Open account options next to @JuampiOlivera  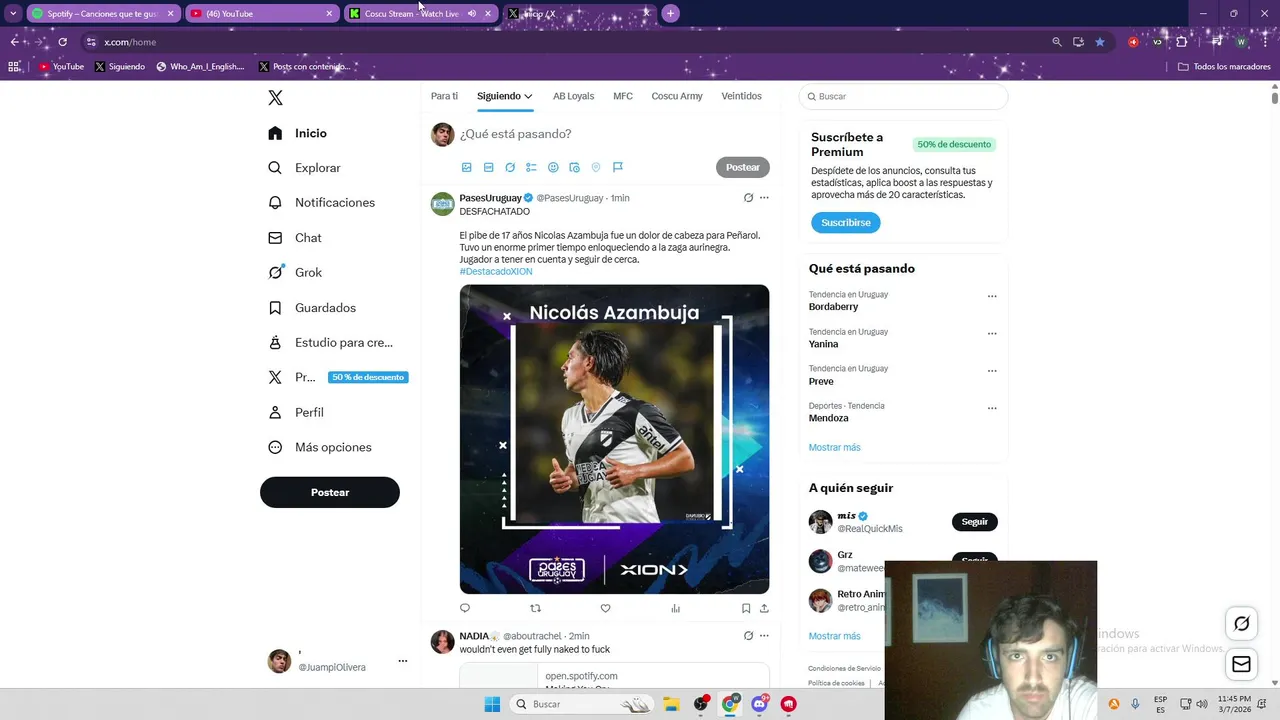click(403, 661)
